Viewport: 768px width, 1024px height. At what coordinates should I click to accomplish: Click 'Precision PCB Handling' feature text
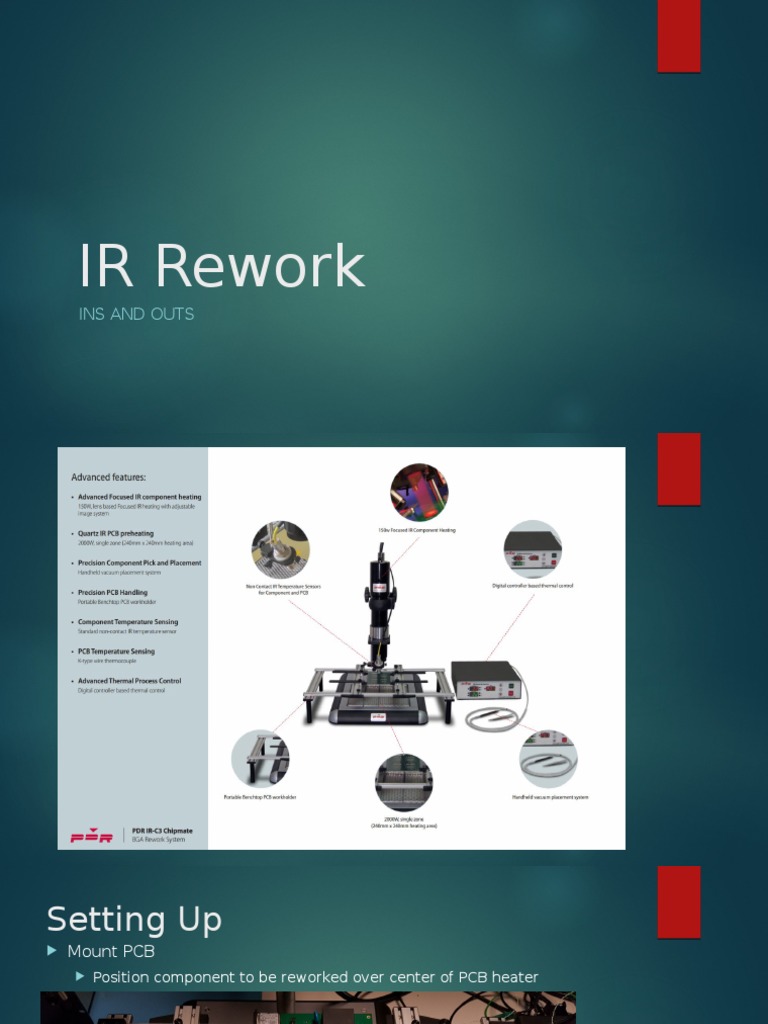pyautogui.click(x=112, y=592)
